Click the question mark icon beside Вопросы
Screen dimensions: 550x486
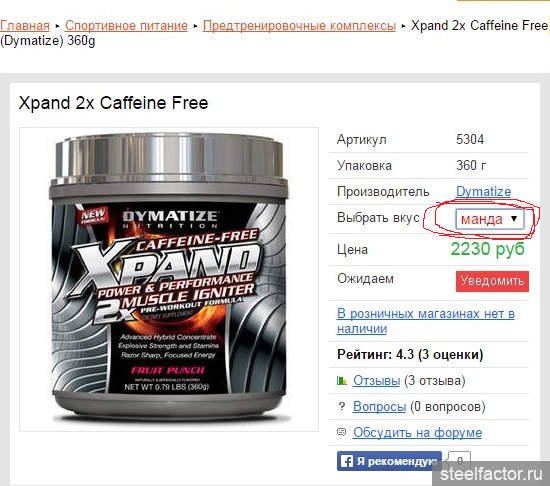pyautogui.click(x=342, y=406)
